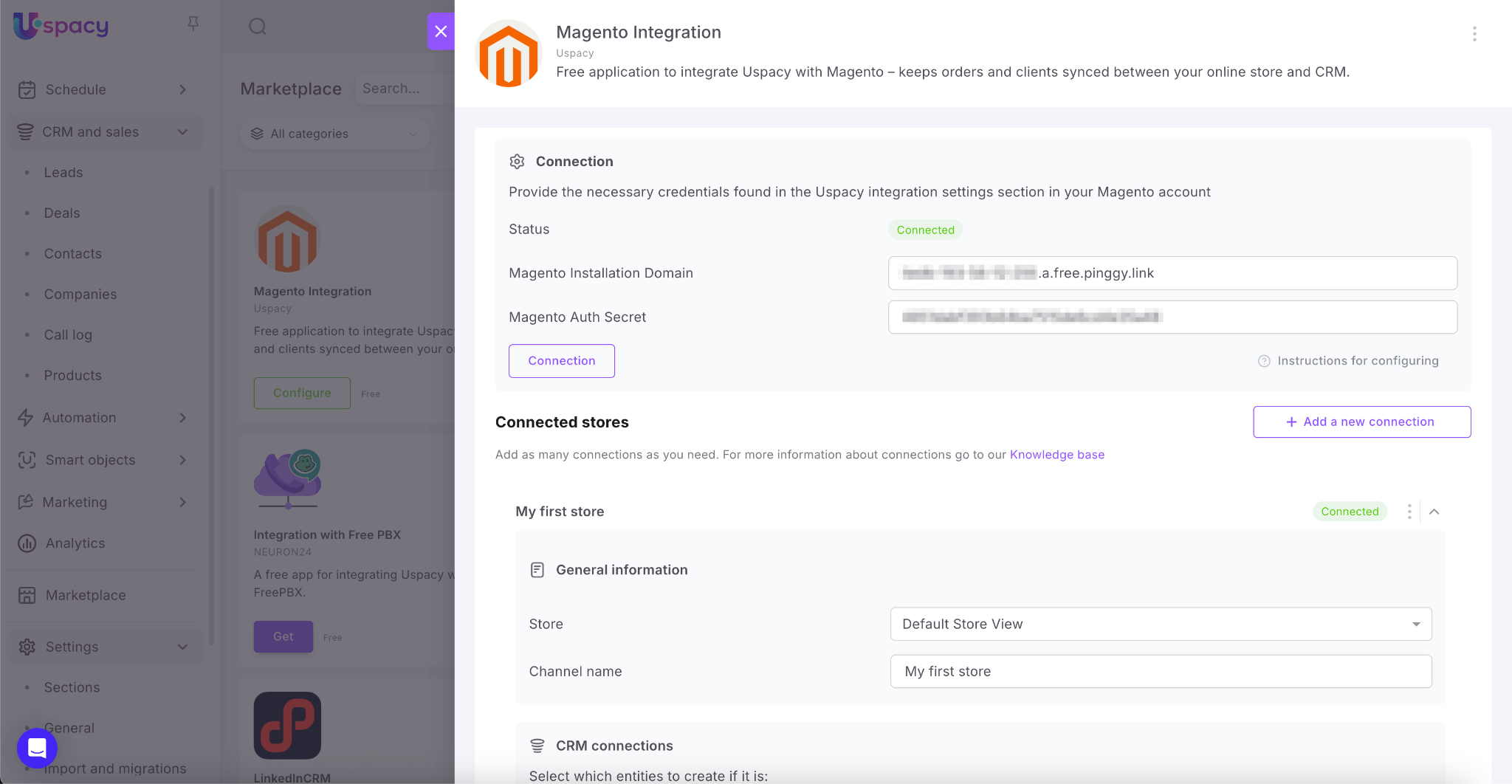
Task: Open the chat support bubble
Action: (x=37, y=748)
